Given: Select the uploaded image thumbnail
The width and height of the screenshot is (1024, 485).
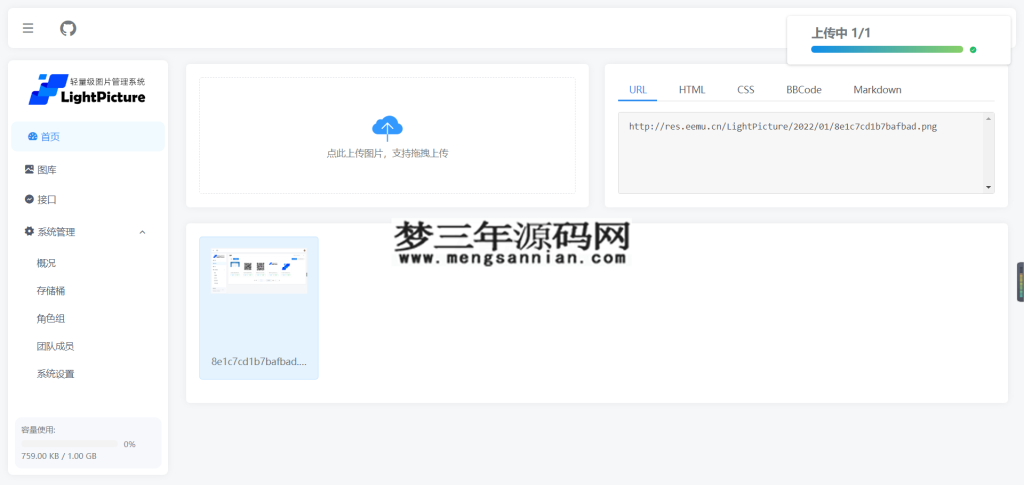Looking at the screenshot, I should [x=259, y=270].
